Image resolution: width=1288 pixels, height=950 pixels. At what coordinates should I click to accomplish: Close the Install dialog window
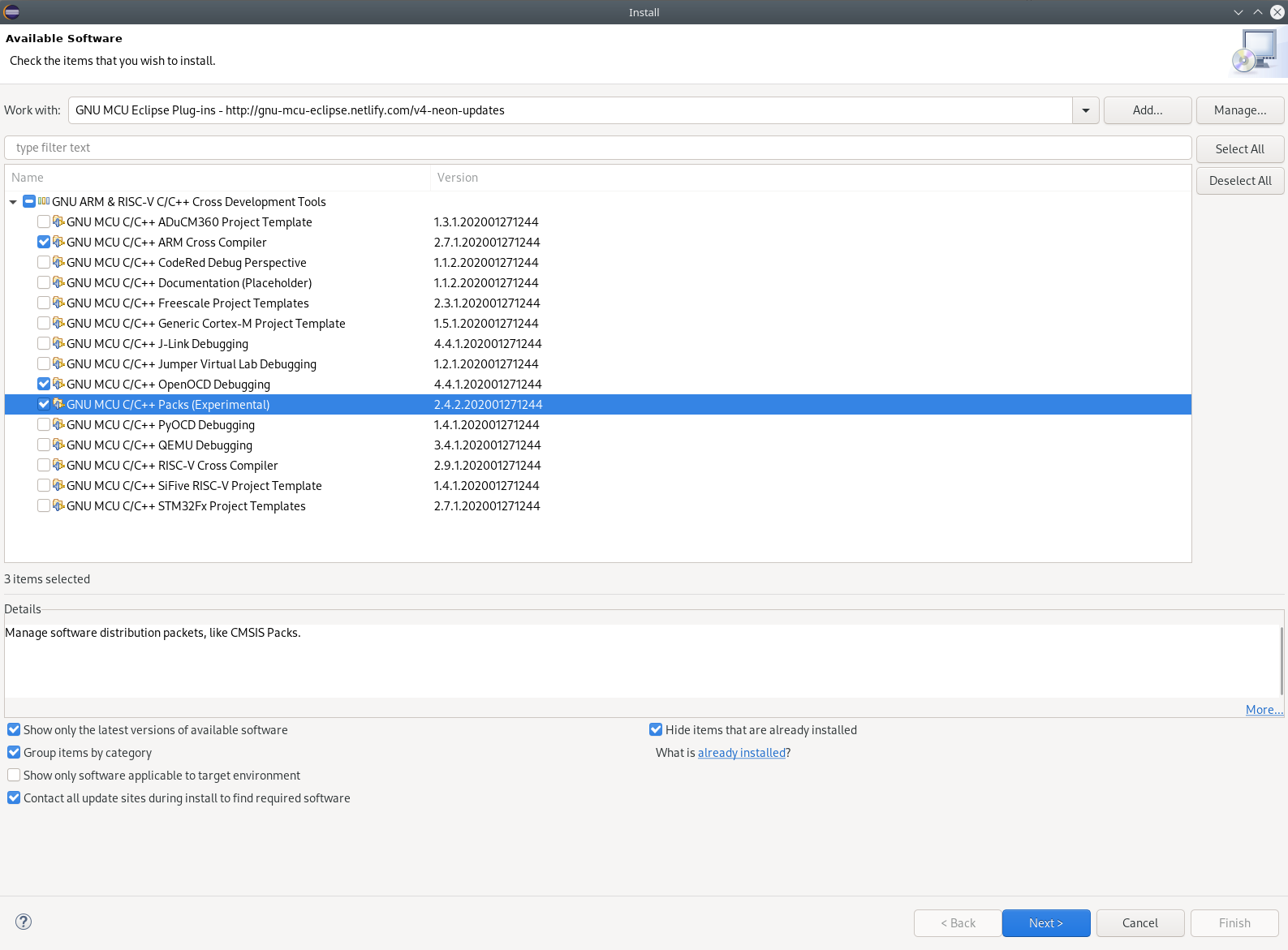1277,12
